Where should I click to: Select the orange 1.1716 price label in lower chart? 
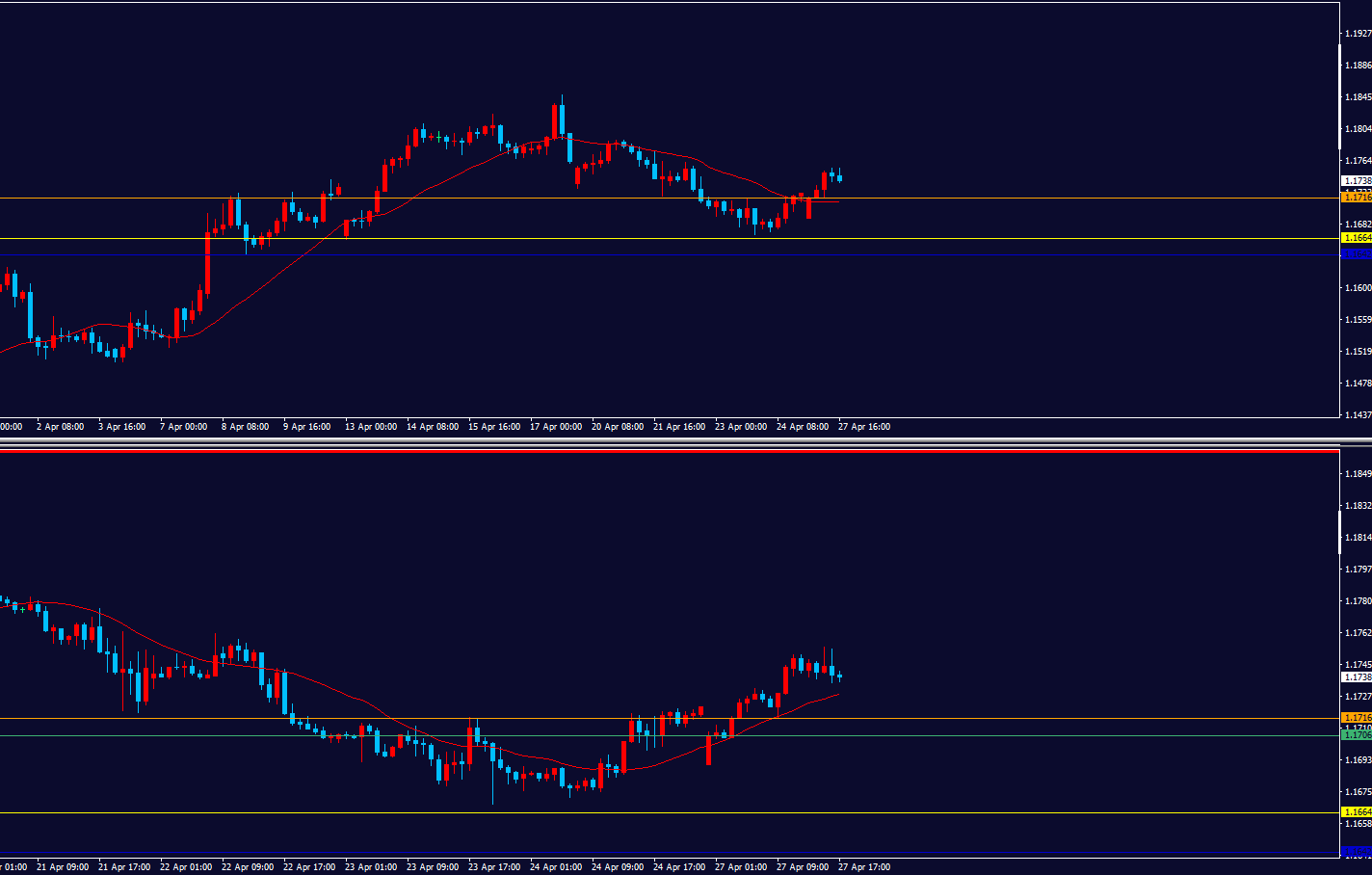click(1357, 718)
